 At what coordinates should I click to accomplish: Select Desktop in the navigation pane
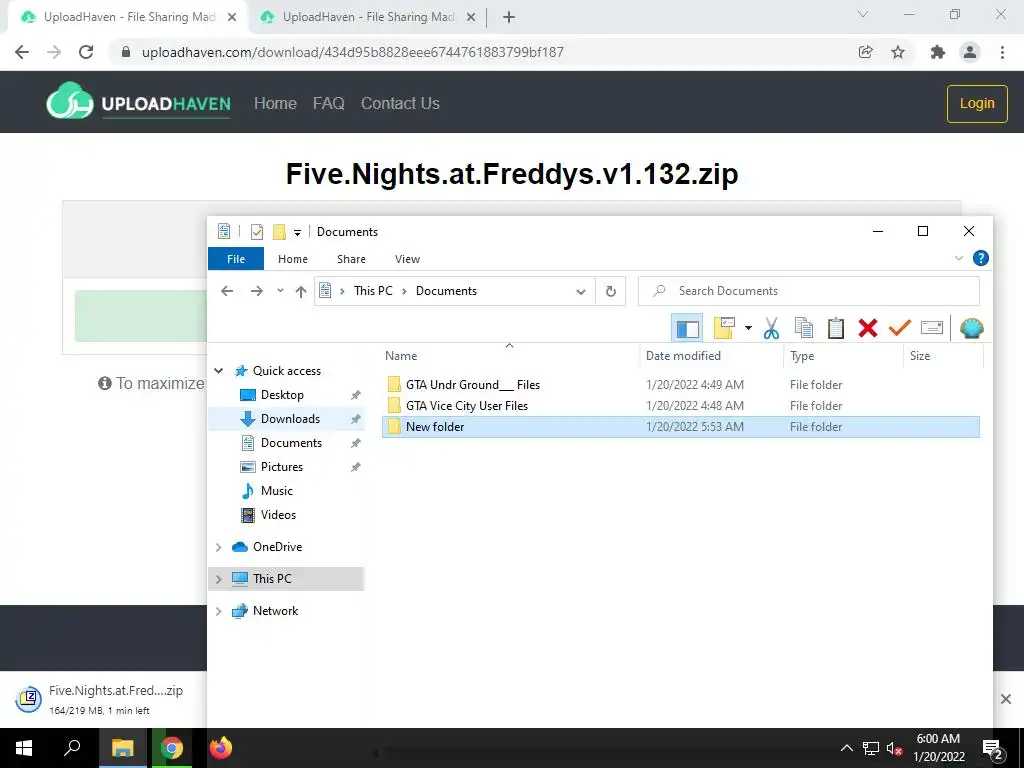pos(282,395)
